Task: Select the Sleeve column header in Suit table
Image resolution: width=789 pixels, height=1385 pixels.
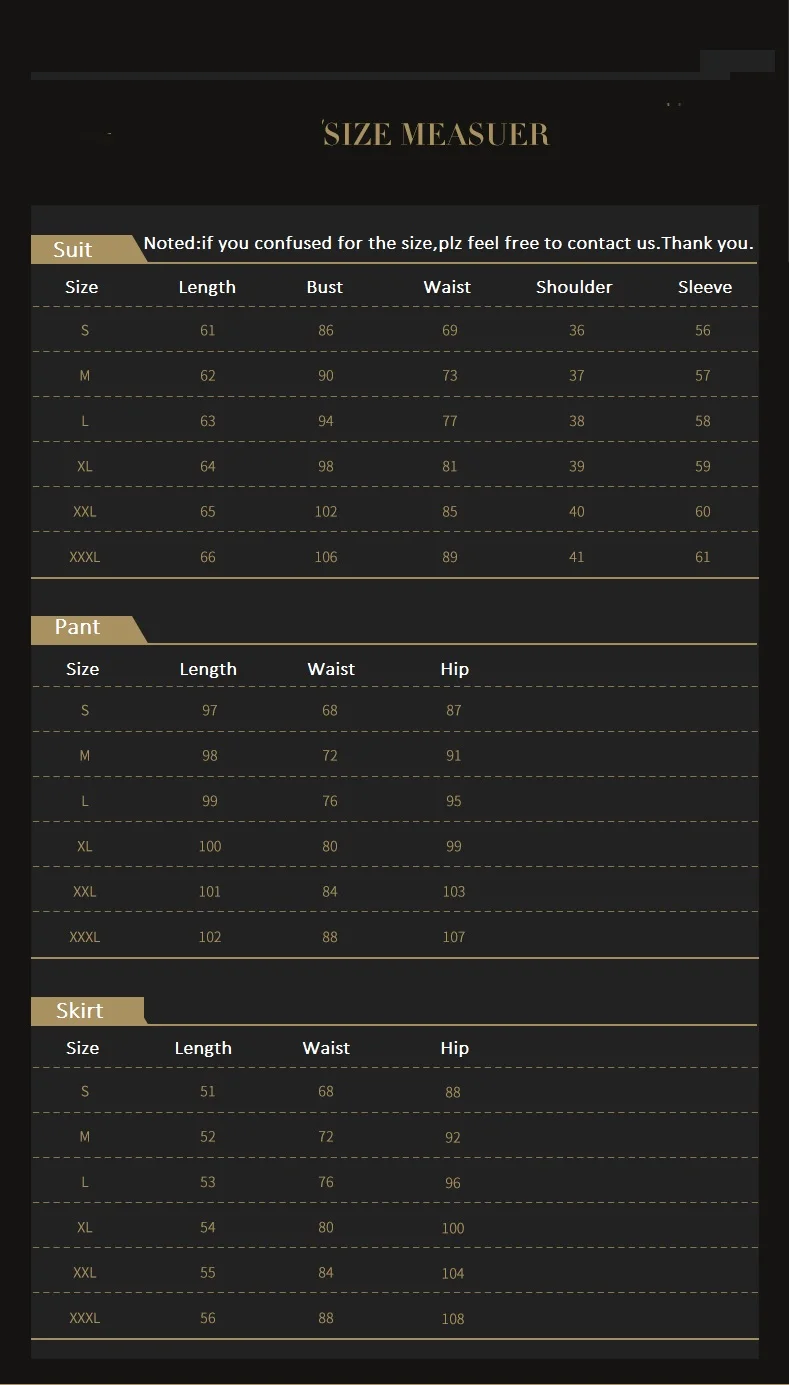Action: [x=705, y=287]
